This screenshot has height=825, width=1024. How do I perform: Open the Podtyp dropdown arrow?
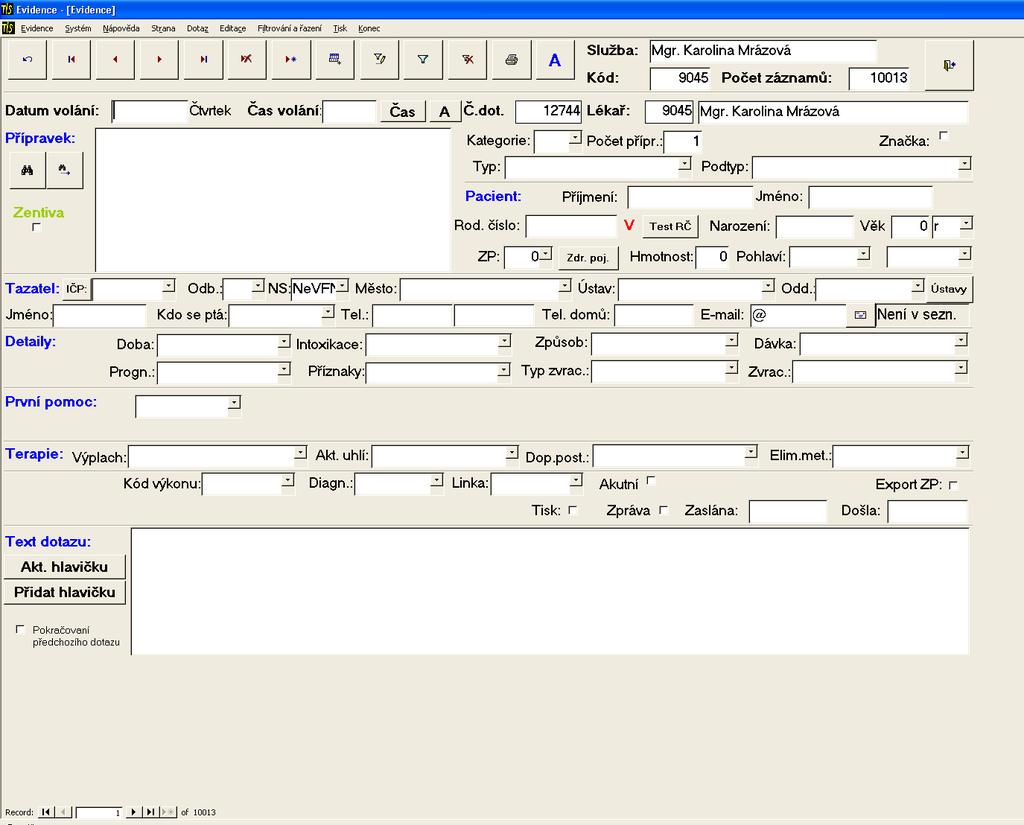tap(965, 163)
